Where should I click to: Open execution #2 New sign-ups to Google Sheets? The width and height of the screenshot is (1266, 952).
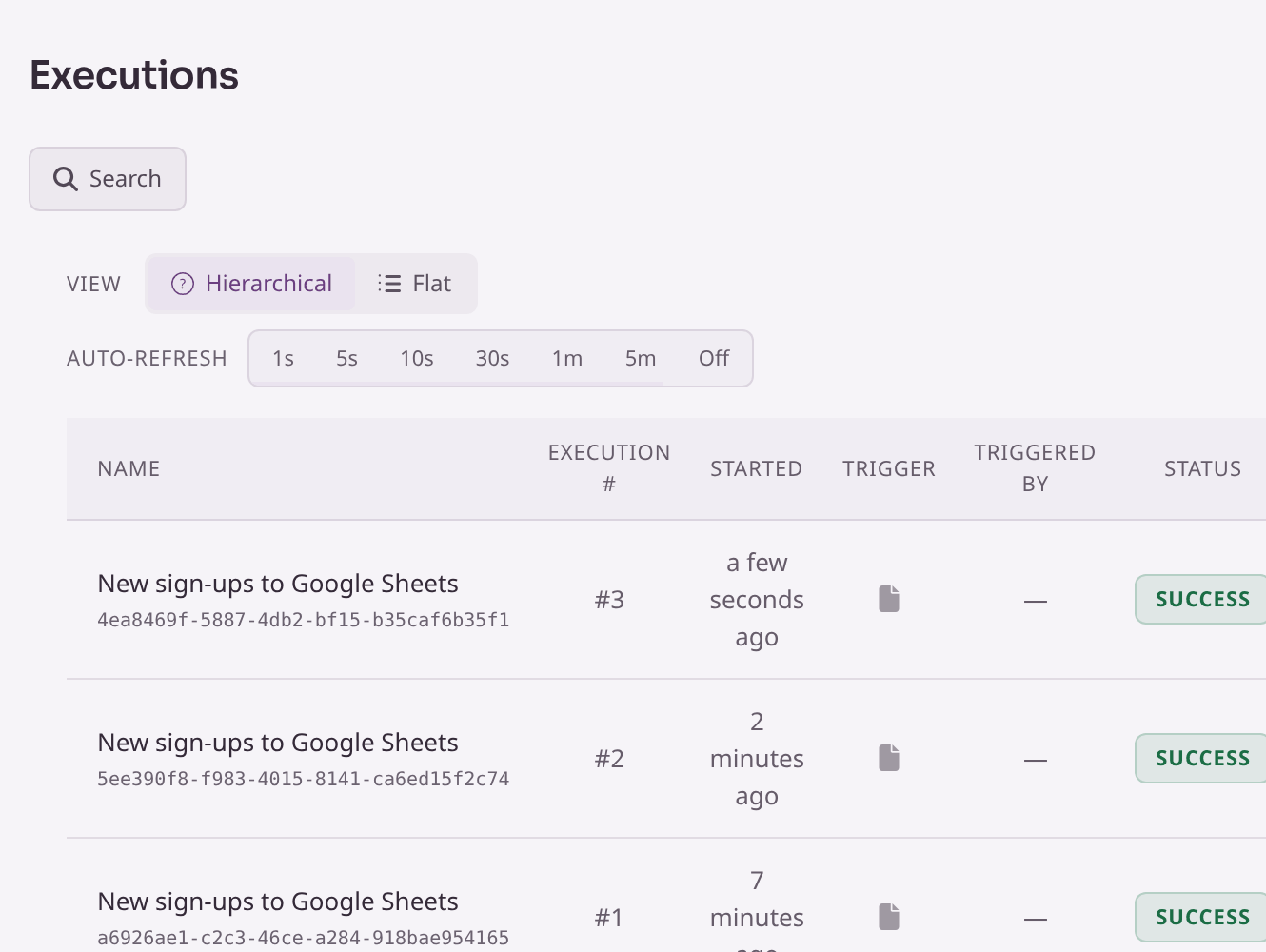point(278,743)
